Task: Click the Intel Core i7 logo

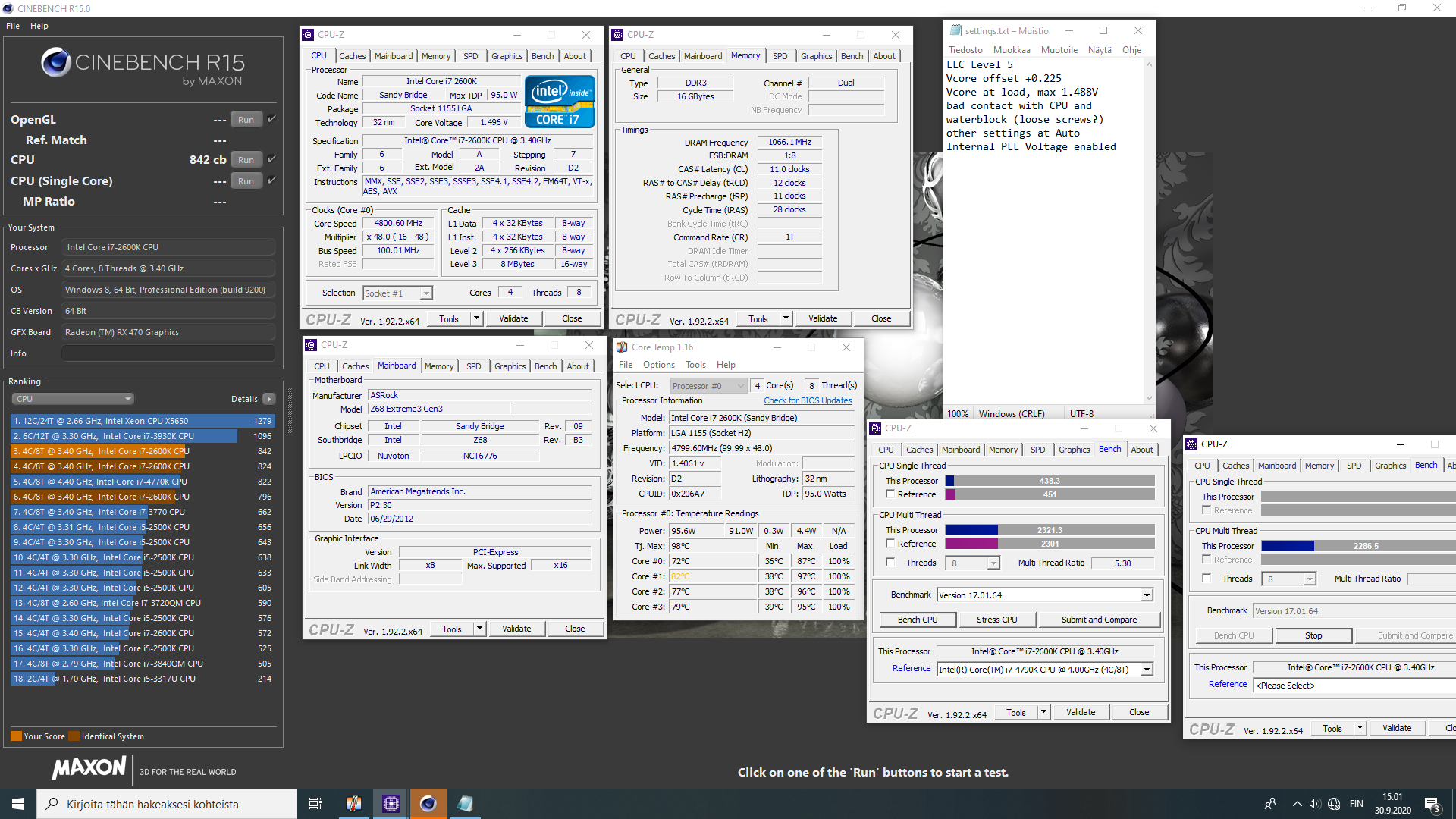Action: [x=560, y=102]
